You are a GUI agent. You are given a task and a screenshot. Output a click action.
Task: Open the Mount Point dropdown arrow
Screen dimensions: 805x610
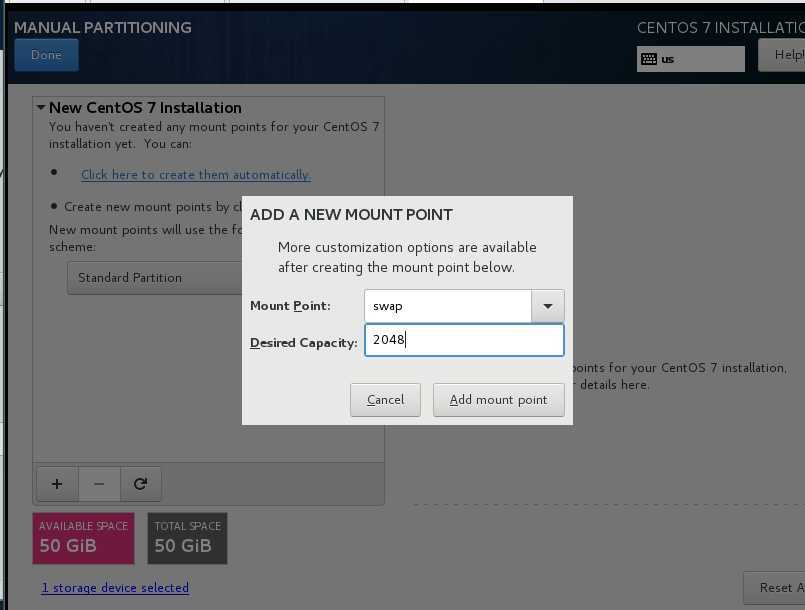tap(548, 306)
